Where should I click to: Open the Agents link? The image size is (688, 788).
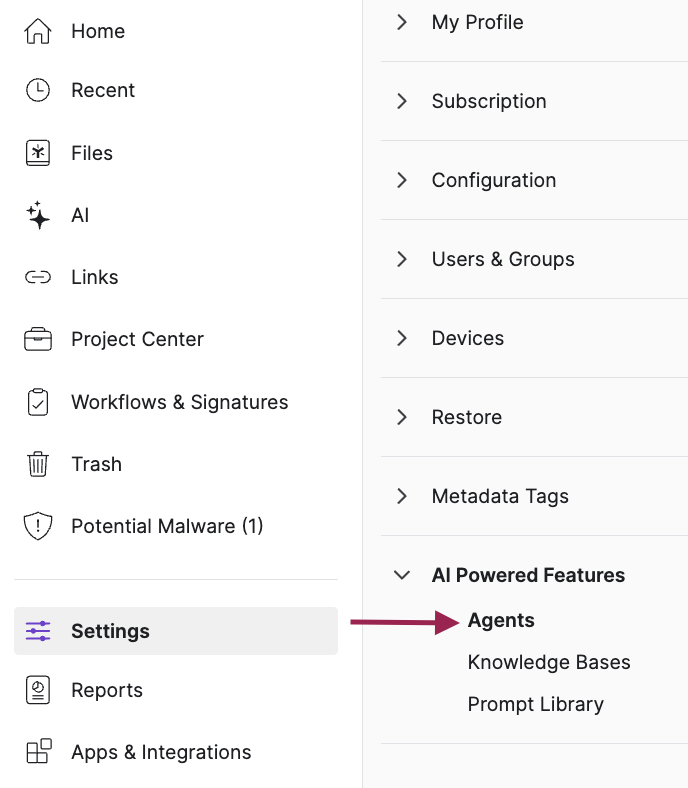pyautogui.click(x=501, y=620)
